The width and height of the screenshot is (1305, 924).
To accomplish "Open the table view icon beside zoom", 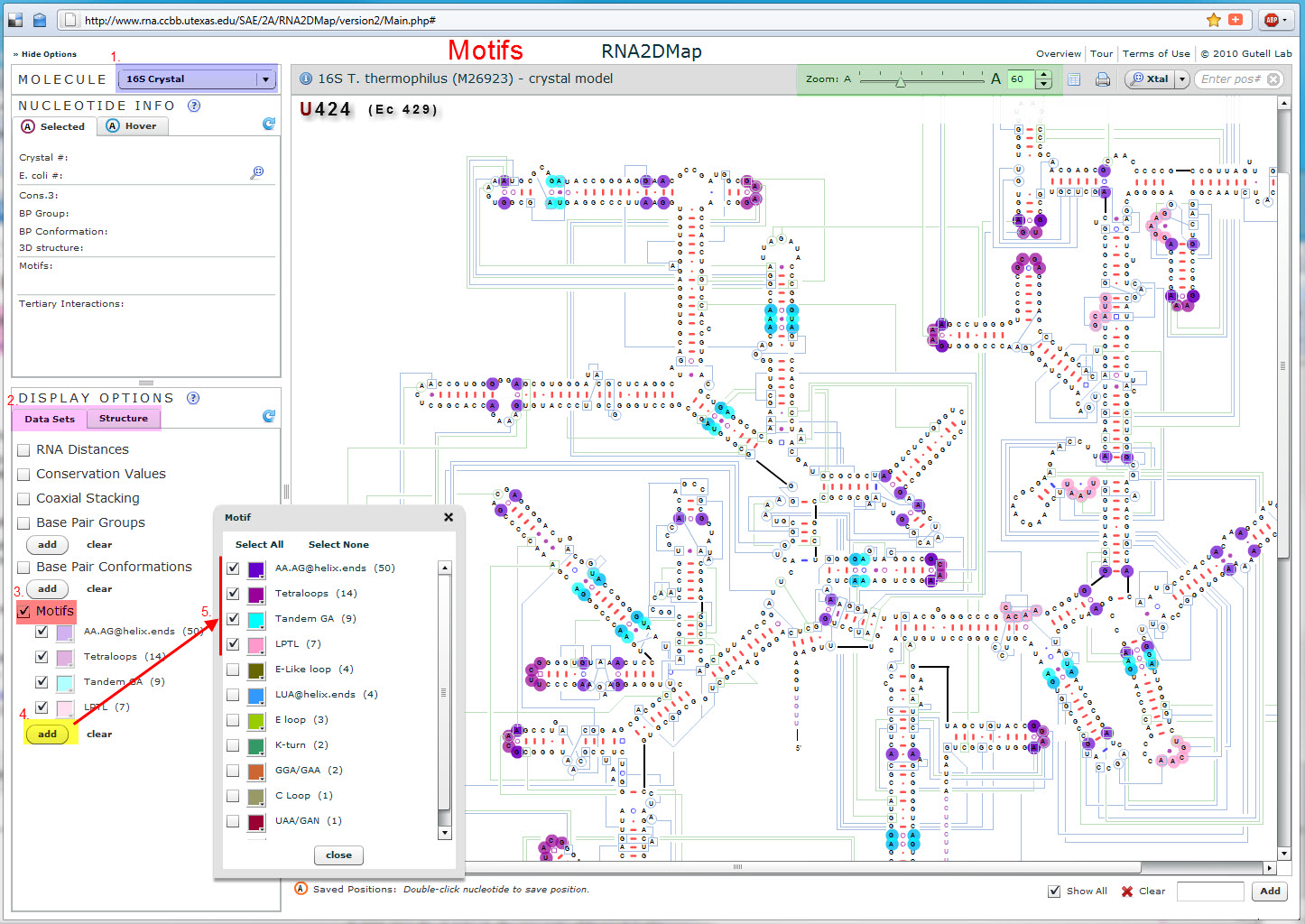I will pos(1074,79).
